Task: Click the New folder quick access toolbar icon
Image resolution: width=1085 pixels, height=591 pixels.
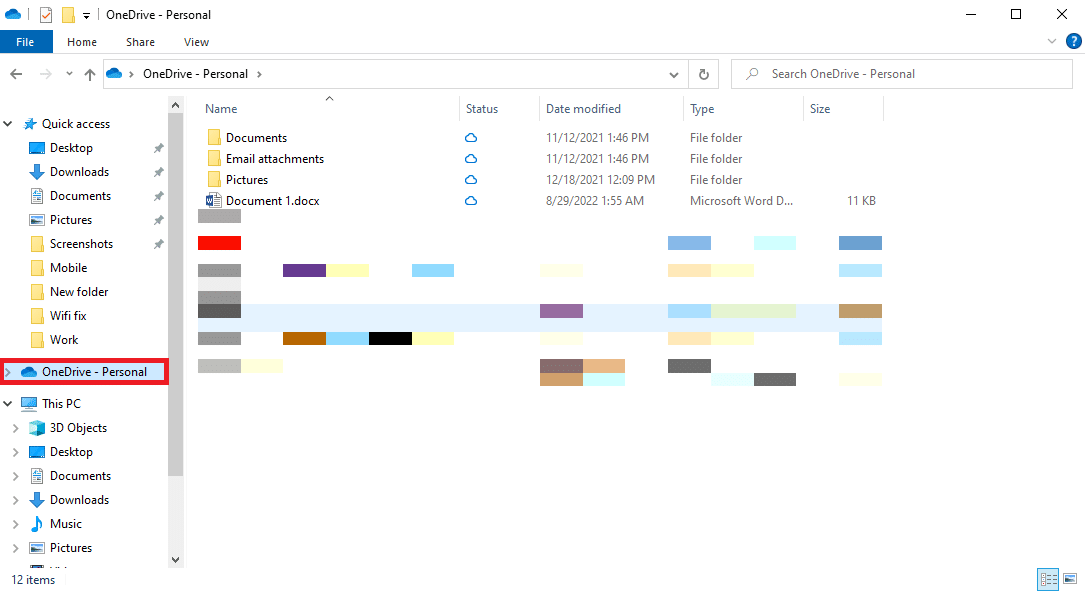Action: [68, 15]
